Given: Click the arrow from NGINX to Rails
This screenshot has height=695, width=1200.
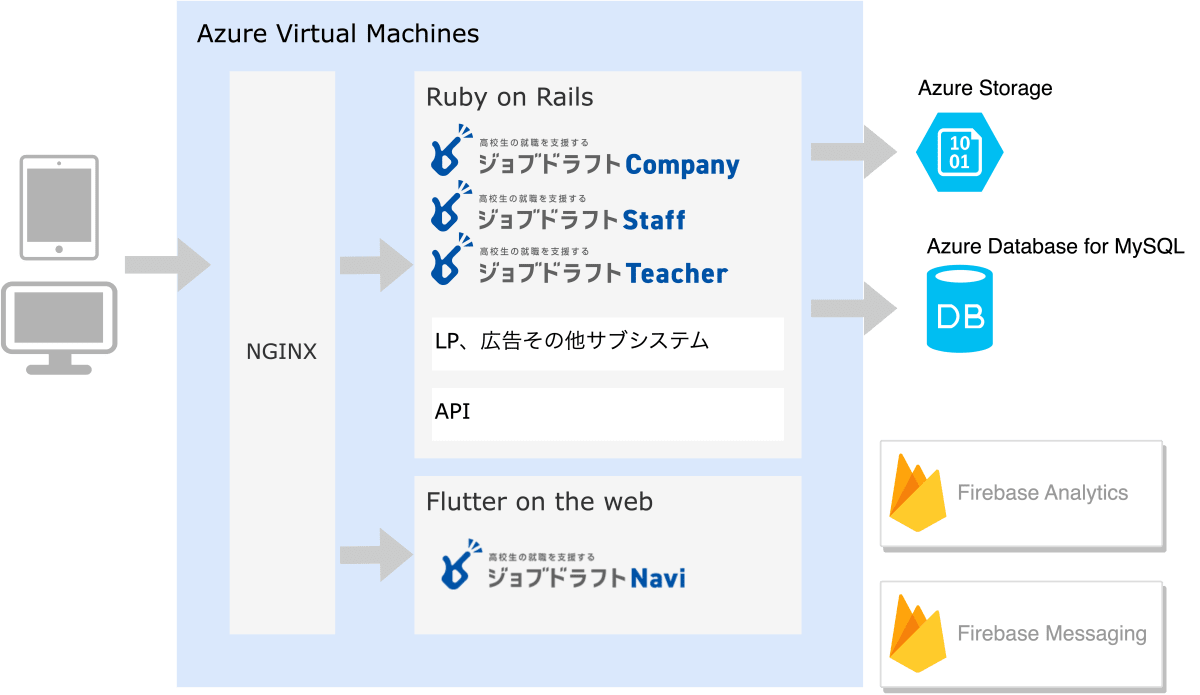Looking at the screenshot, I should click(x=376, y=265).
